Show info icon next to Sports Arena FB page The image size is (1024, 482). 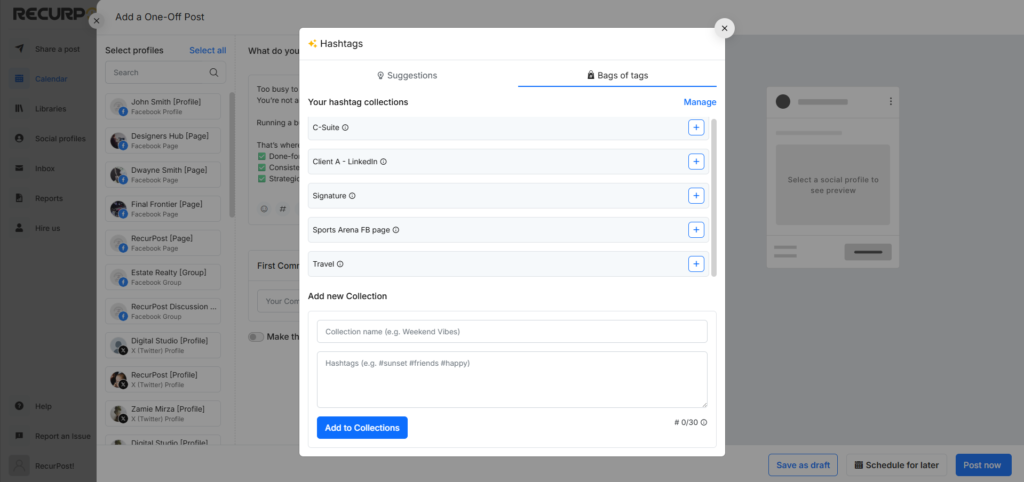point(396,230)
